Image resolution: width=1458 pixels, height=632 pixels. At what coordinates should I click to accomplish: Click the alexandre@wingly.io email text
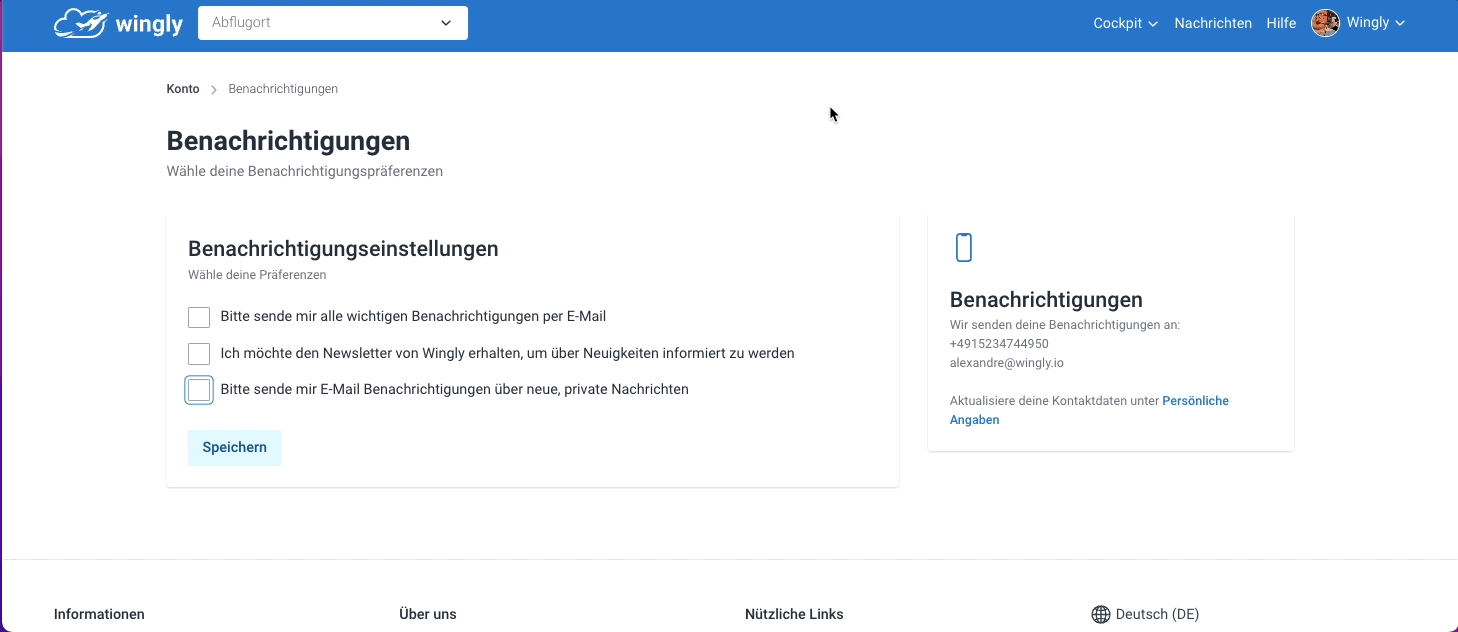pyautogui.click(x=1007, y=363)
